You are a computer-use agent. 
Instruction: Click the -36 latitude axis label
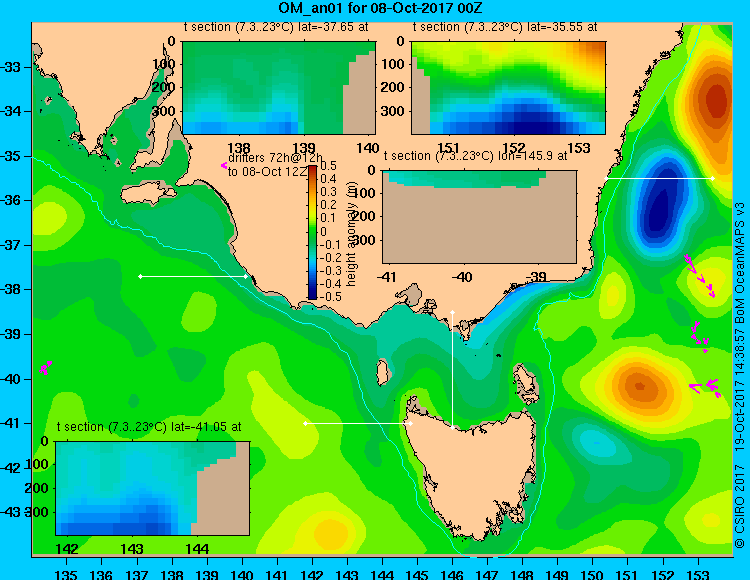11,200
